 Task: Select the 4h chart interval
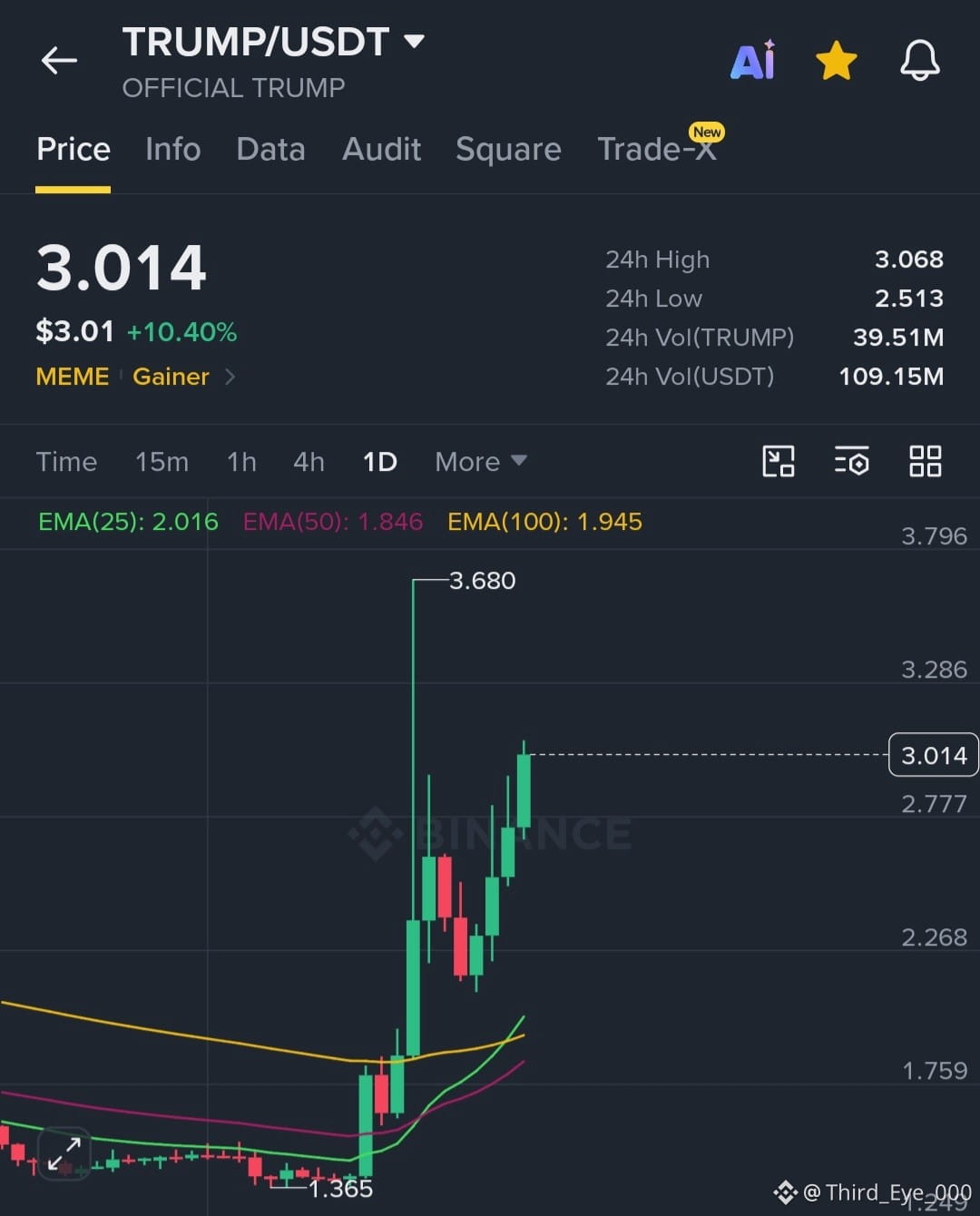click(309, 462)
